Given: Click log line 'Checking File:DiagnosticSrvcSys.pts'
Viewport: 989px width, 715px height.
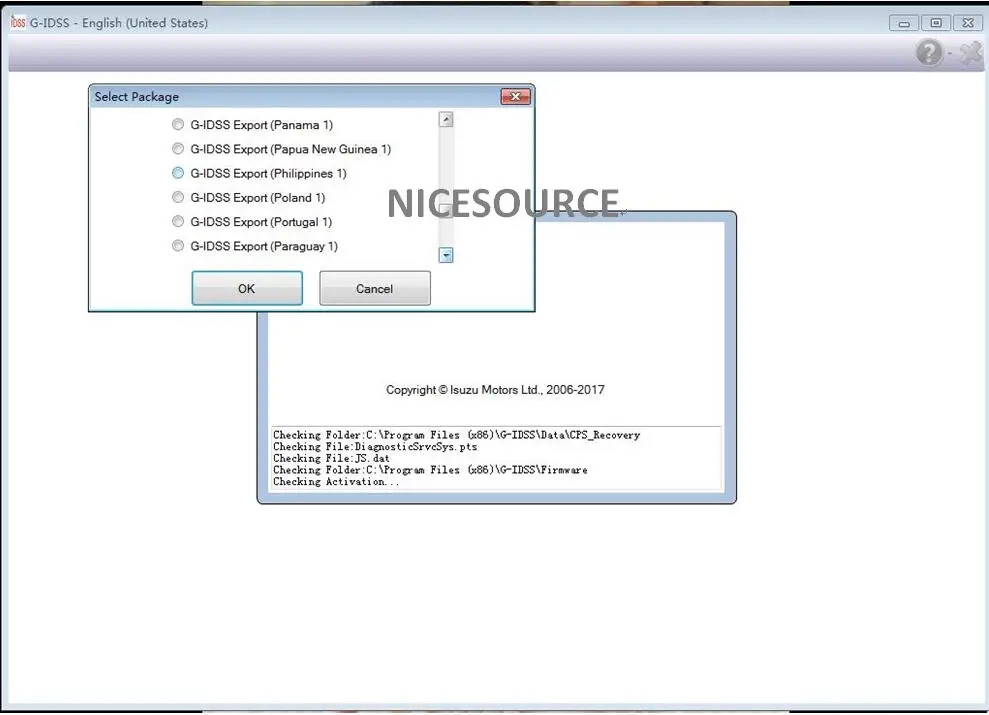Looking at the screenshot, I should pyautogui.click(x=375, y=446).
